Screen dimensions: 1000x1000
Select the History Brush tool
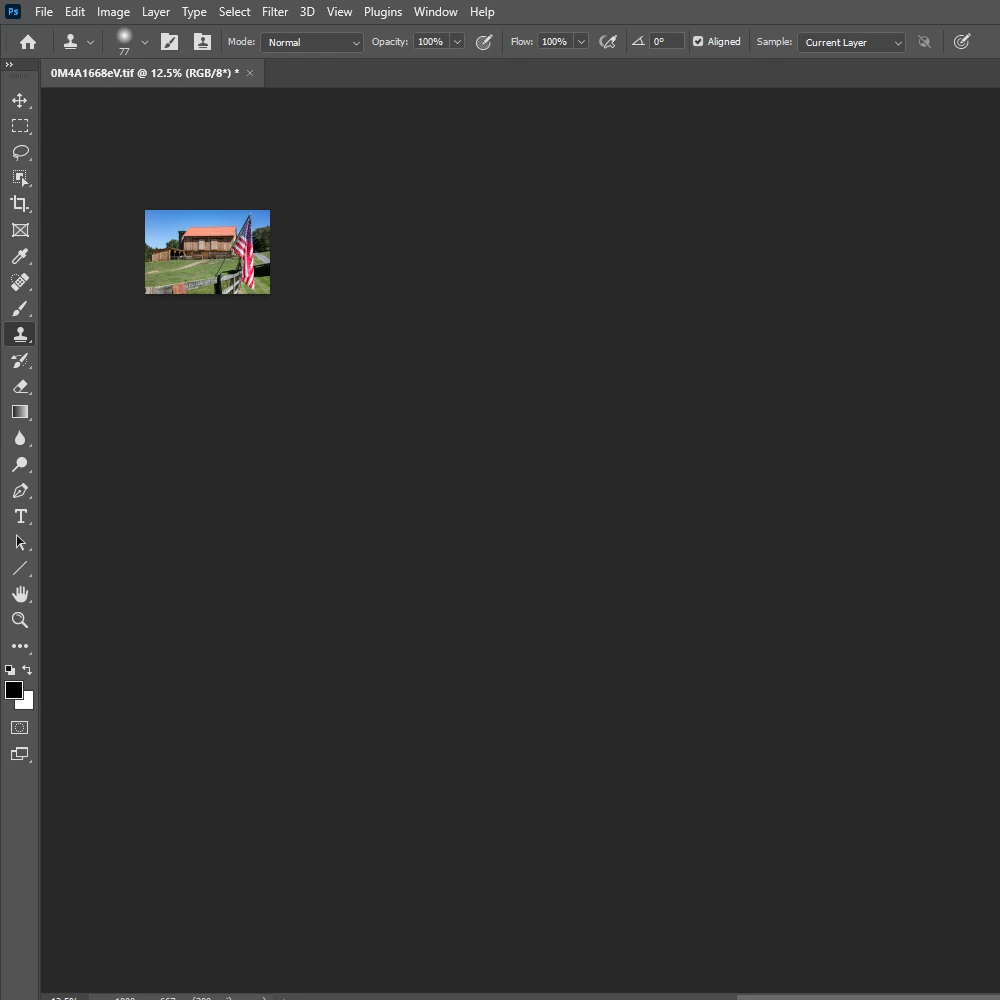click(20, 360)
